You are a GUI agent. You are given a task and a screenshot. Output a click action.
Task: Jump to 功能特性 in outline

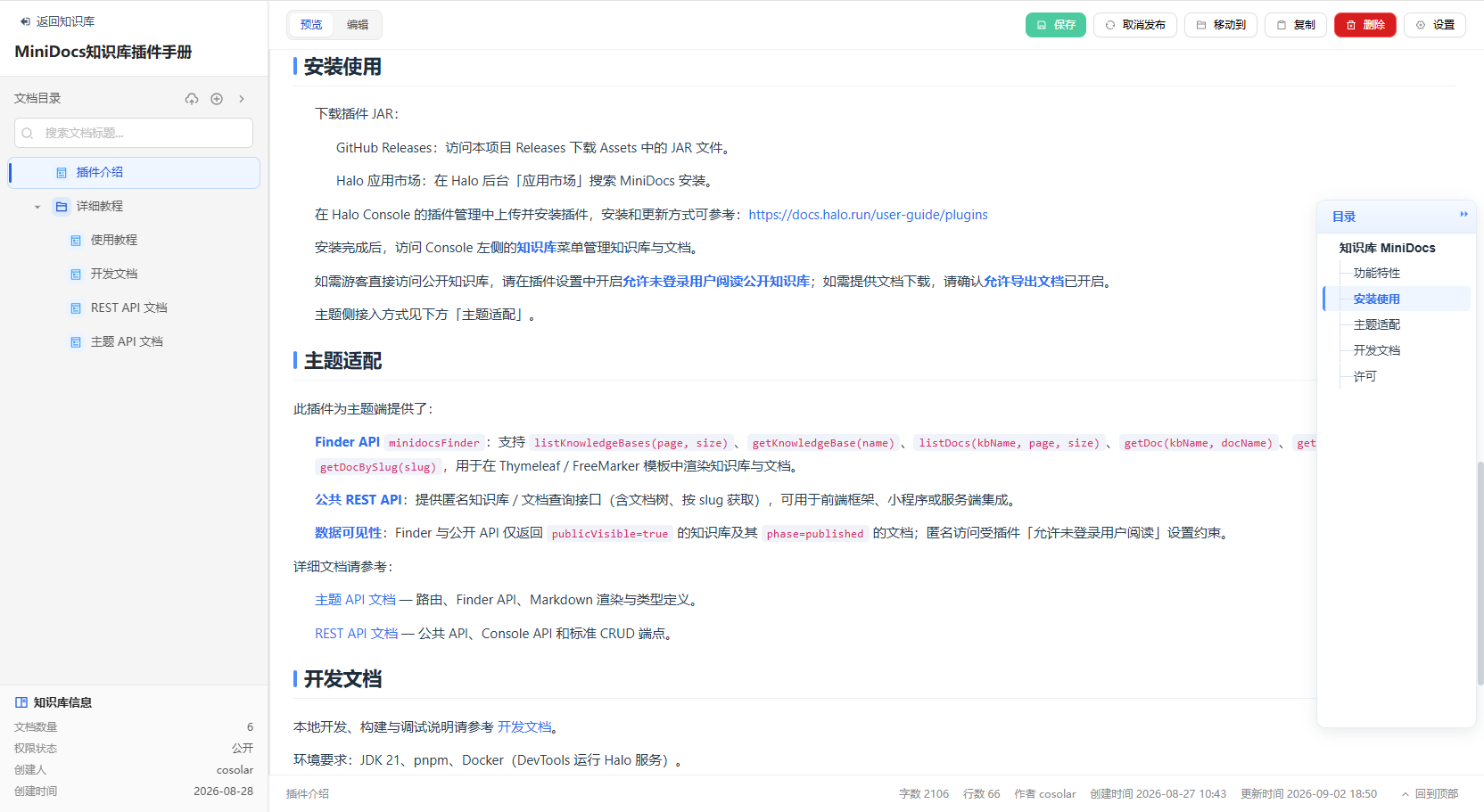1377,274
